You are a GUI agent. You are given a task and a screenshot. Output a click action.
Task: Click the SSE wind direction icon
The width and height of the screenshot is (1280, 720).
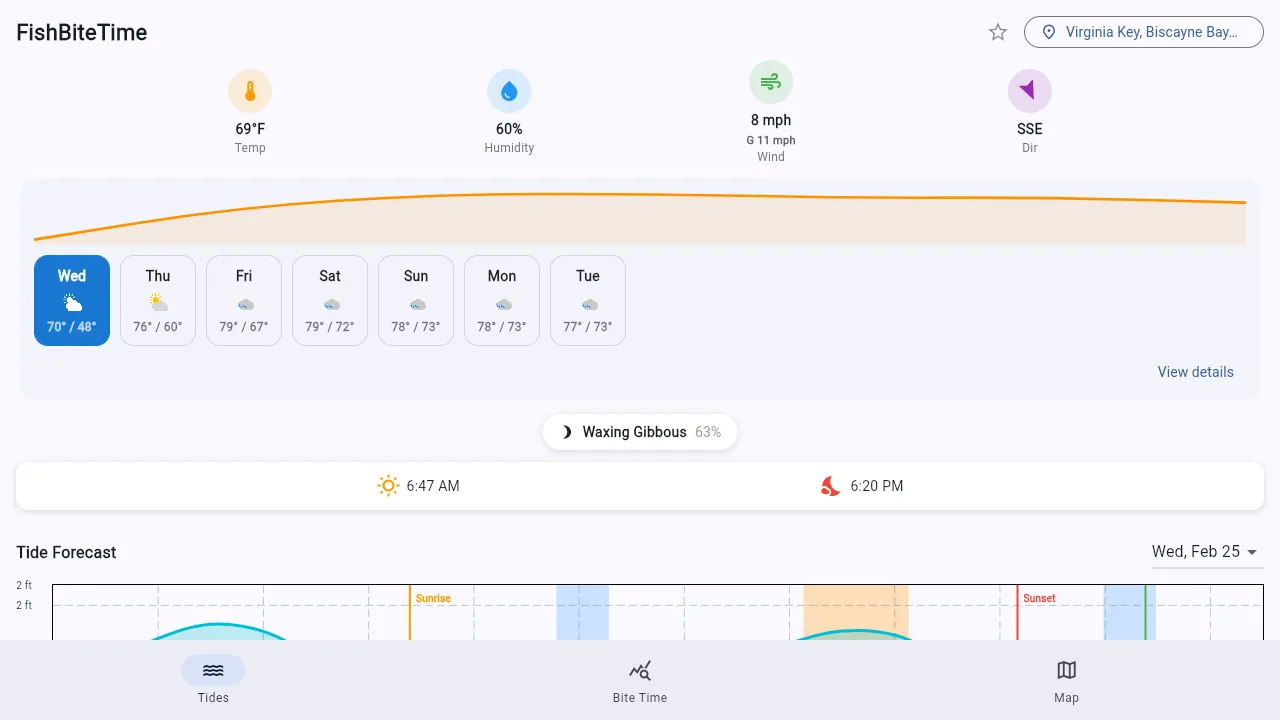pos(1029,90)
